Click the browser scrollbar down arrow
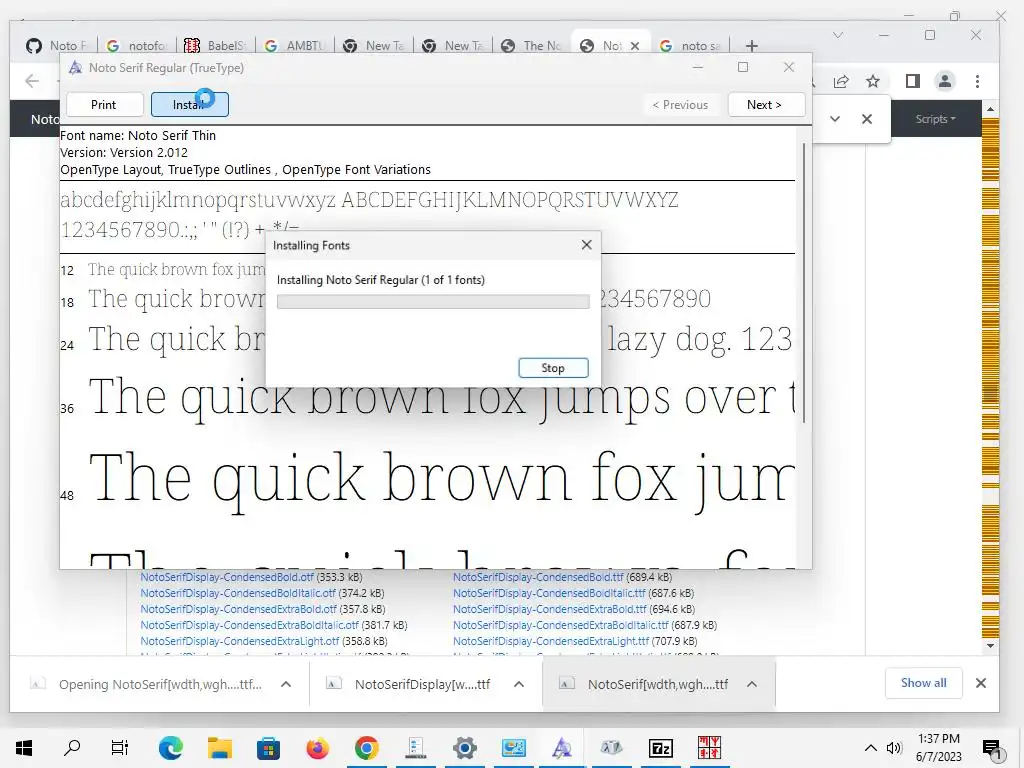Image resolution: width=1024 pixels, height=768 pixels. (x=991, y=646)
